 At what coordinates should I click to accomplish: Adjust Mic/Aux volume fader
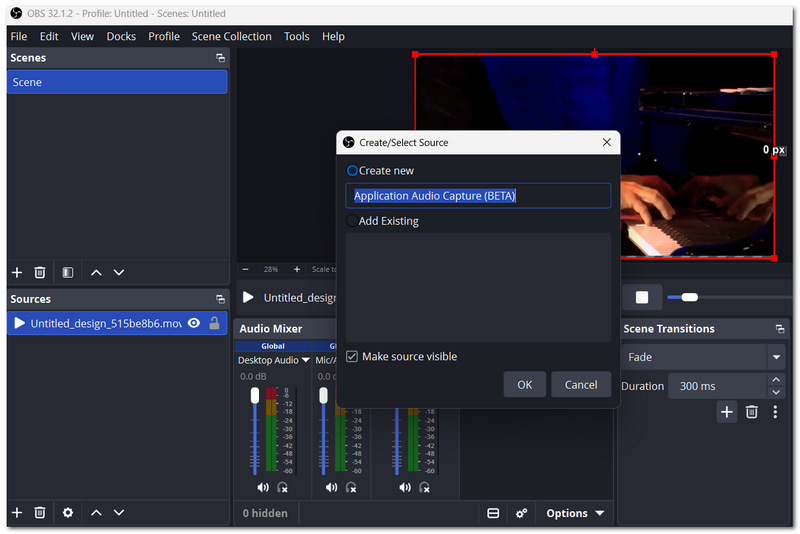click(323, 395)
